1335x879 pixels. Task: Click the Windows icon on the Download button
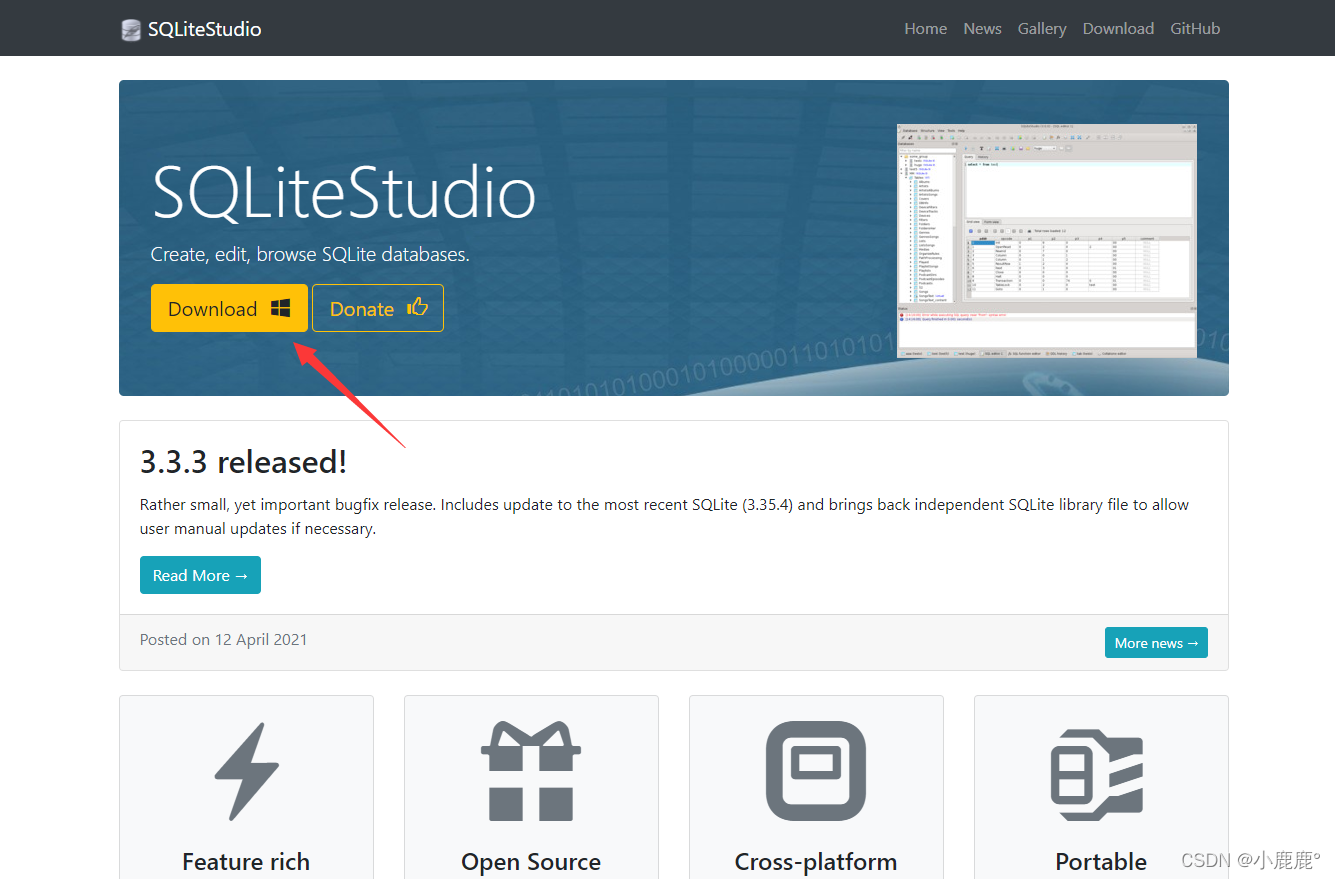click(x=282, y=305)
